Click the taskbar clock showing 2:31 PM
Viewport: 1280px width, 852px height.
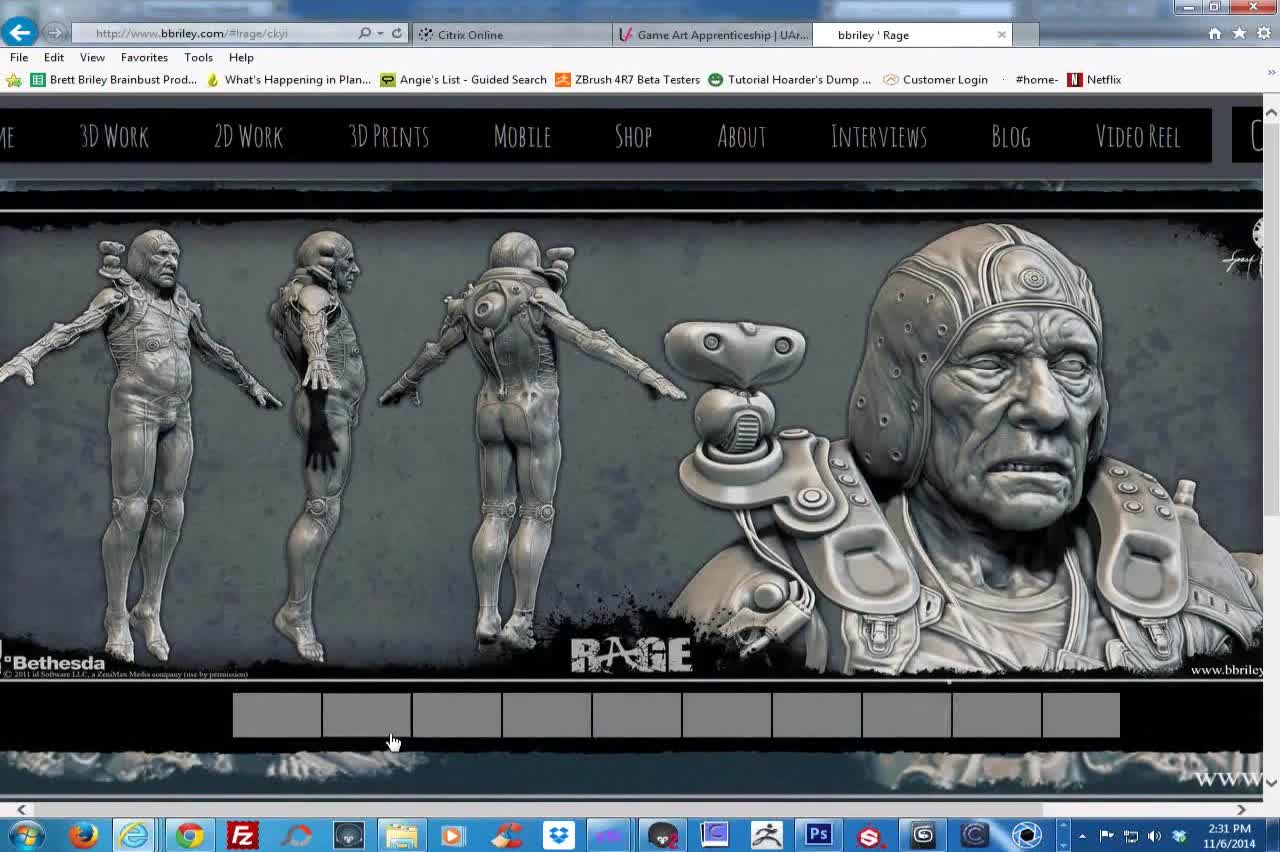tap(1229, 836)
